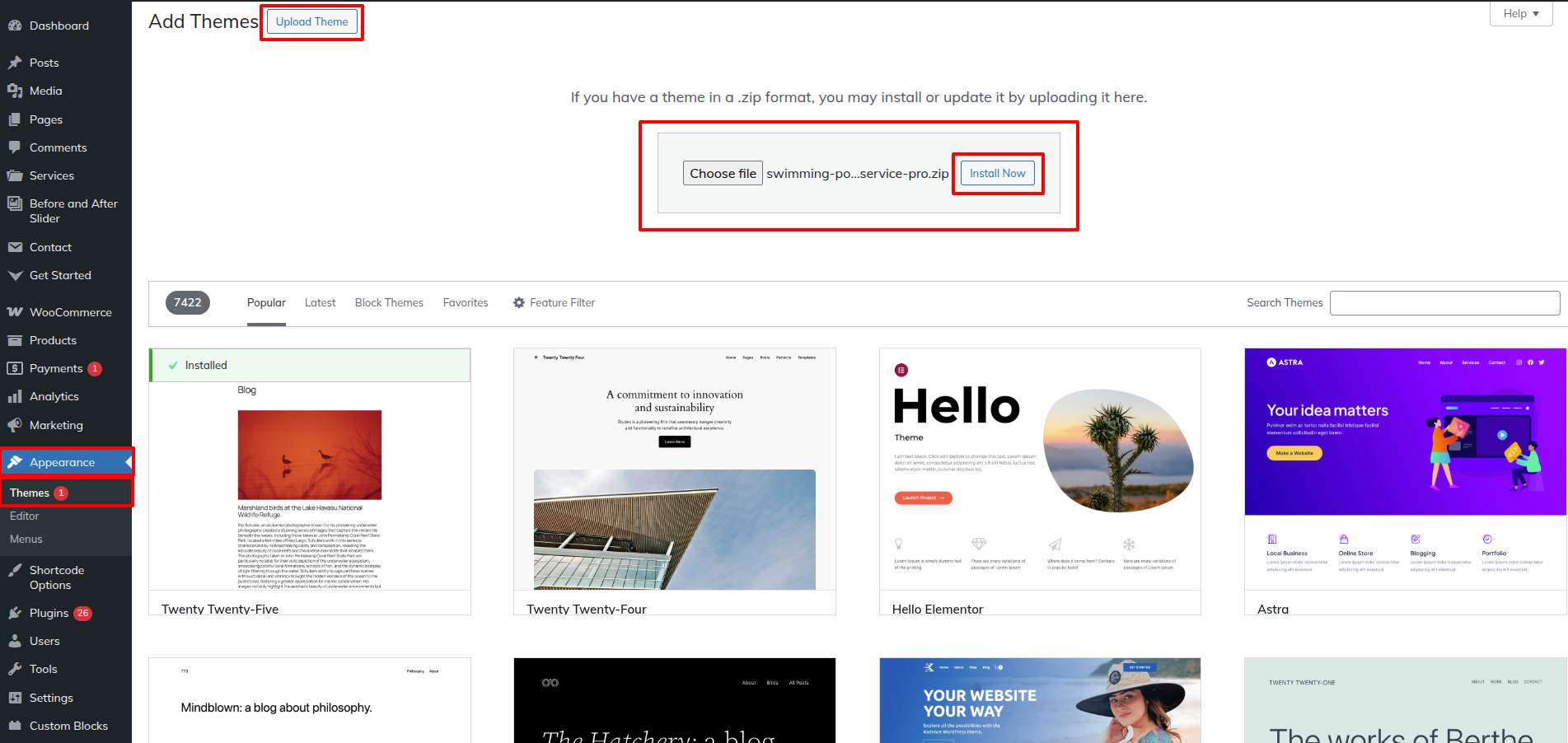This screenshot has height=743, width=1568.
Task: Click the Get Started icon
Action: tap(15, 275)
